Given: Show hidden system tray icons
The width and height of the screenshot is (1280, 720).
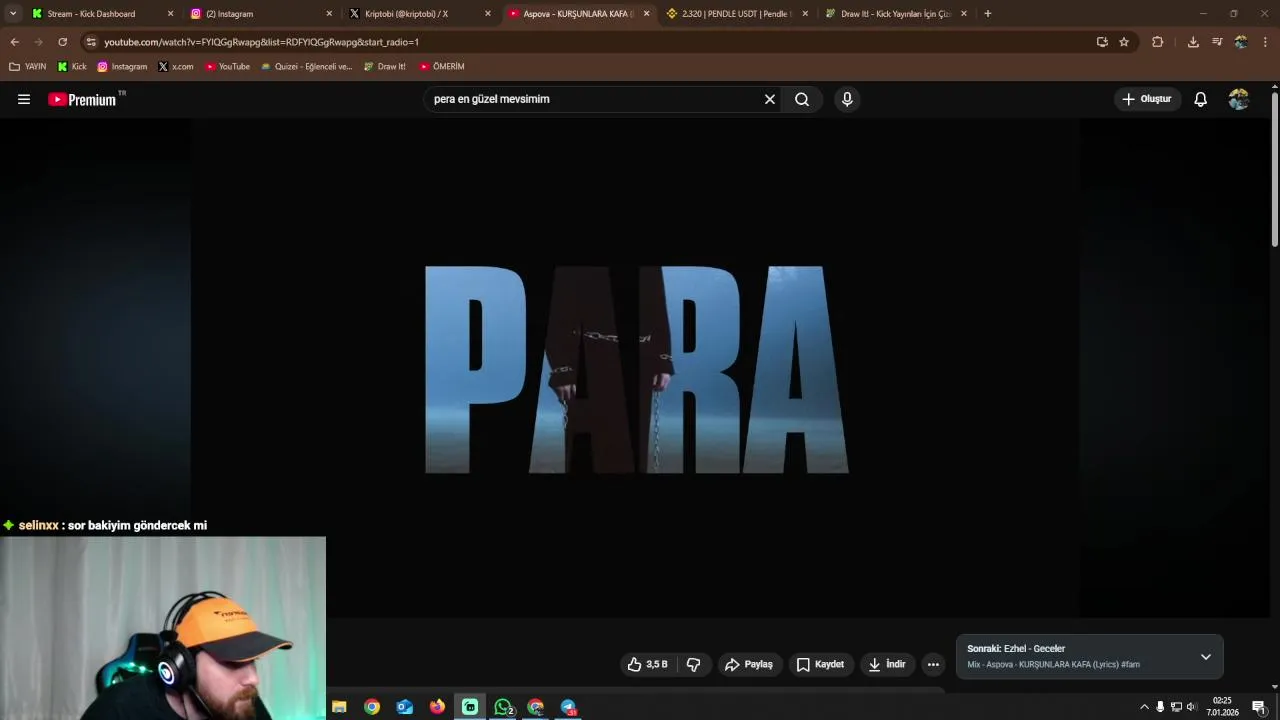Looking at the screenshot, I should click(x=1144, y=707).
